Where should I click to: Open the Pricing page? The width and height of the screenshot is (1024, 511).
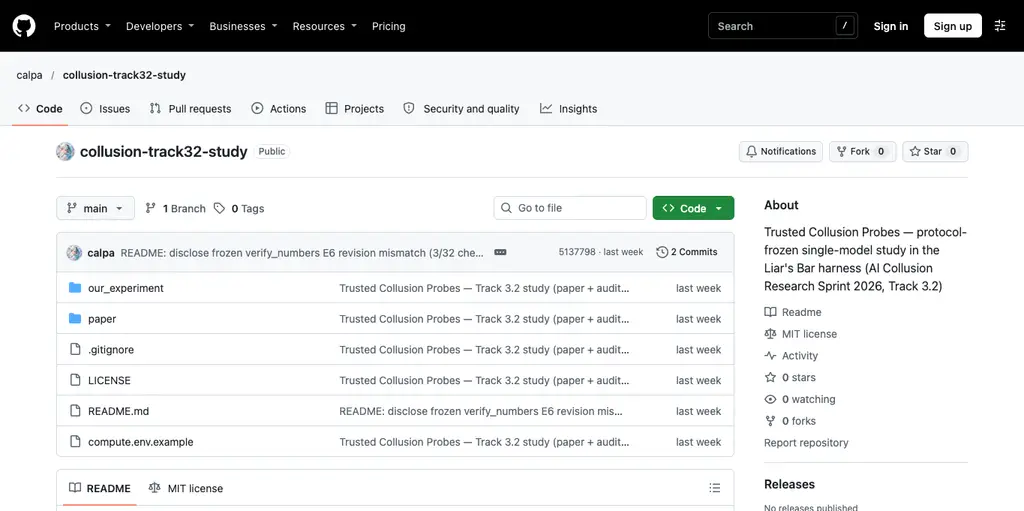389,26
